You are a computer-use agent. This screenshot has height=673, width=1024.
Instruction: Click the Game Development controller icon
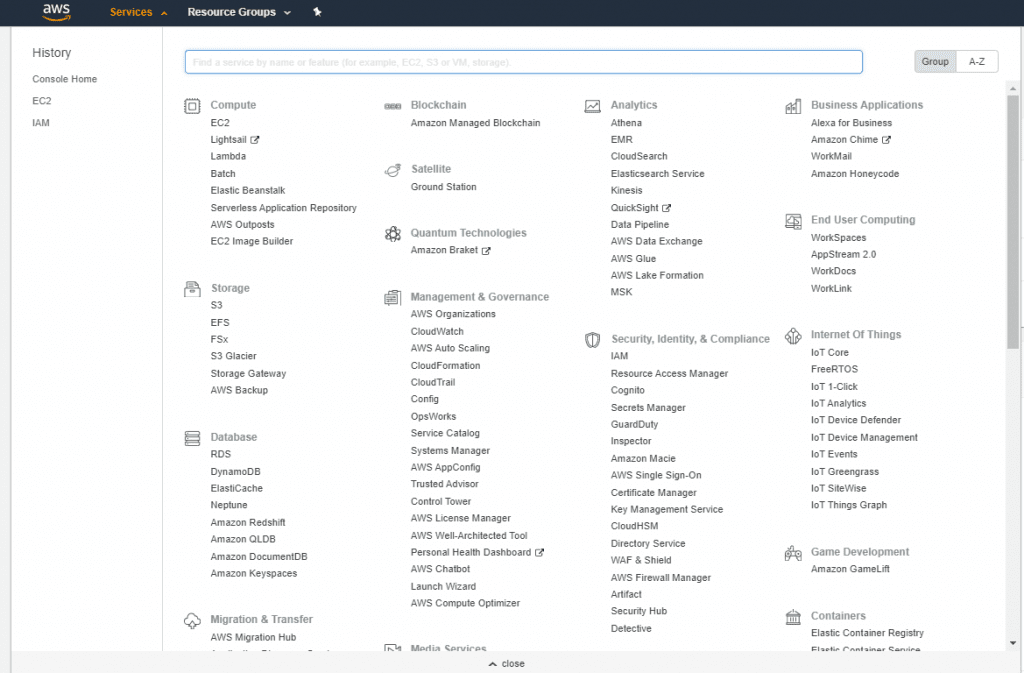point(793,554)
